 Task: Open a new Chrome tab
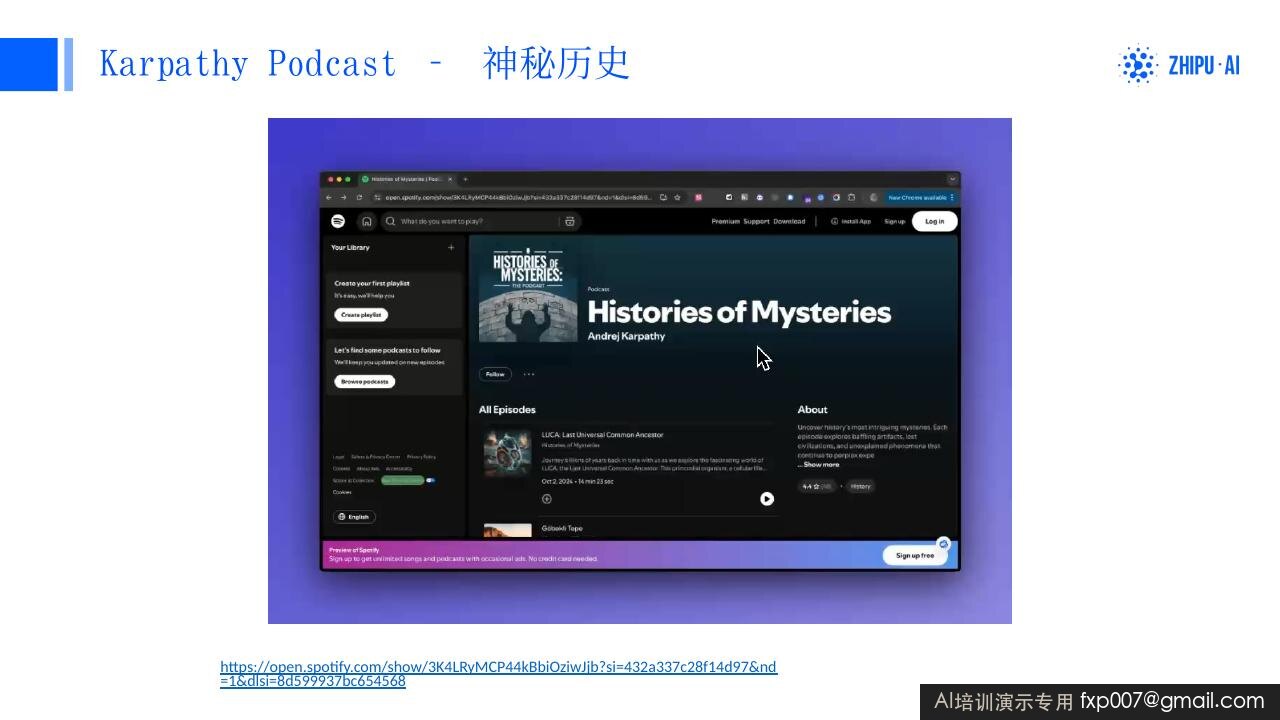[465, 179]
